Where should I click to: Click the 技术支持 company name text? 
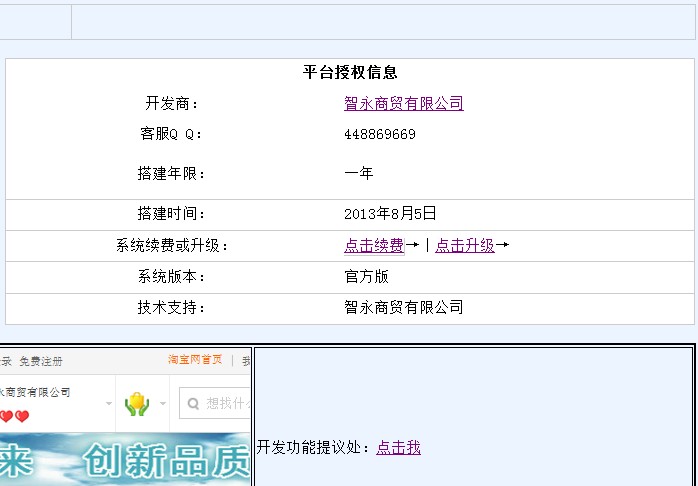click(404, 307)
